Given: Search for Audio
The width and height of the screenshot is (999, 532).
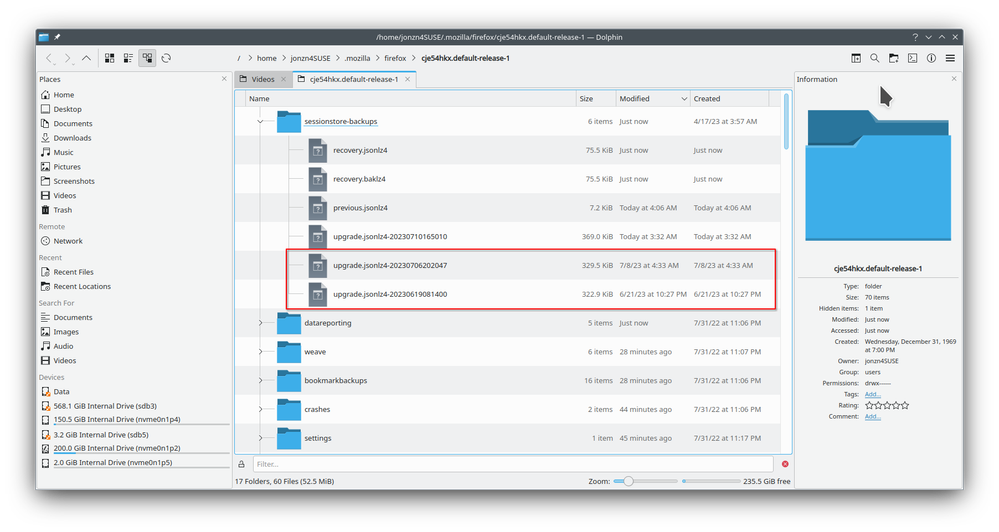Looking at the screenshot, I should pyautogui.click(x=63, y=346).
